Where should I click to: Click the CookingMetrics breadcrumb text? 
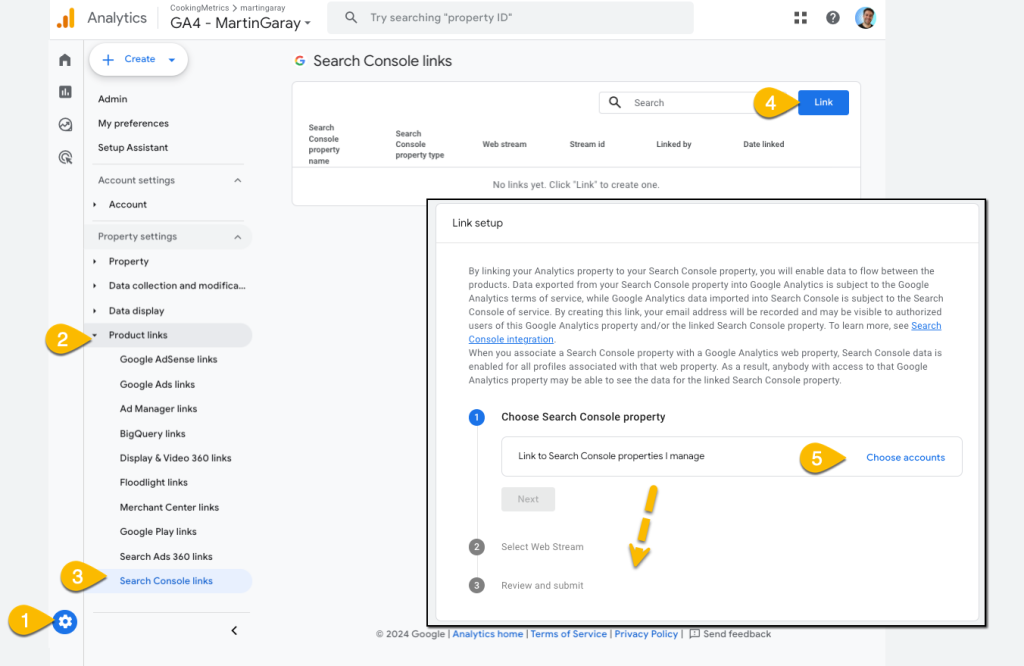[x=199, y=8]
